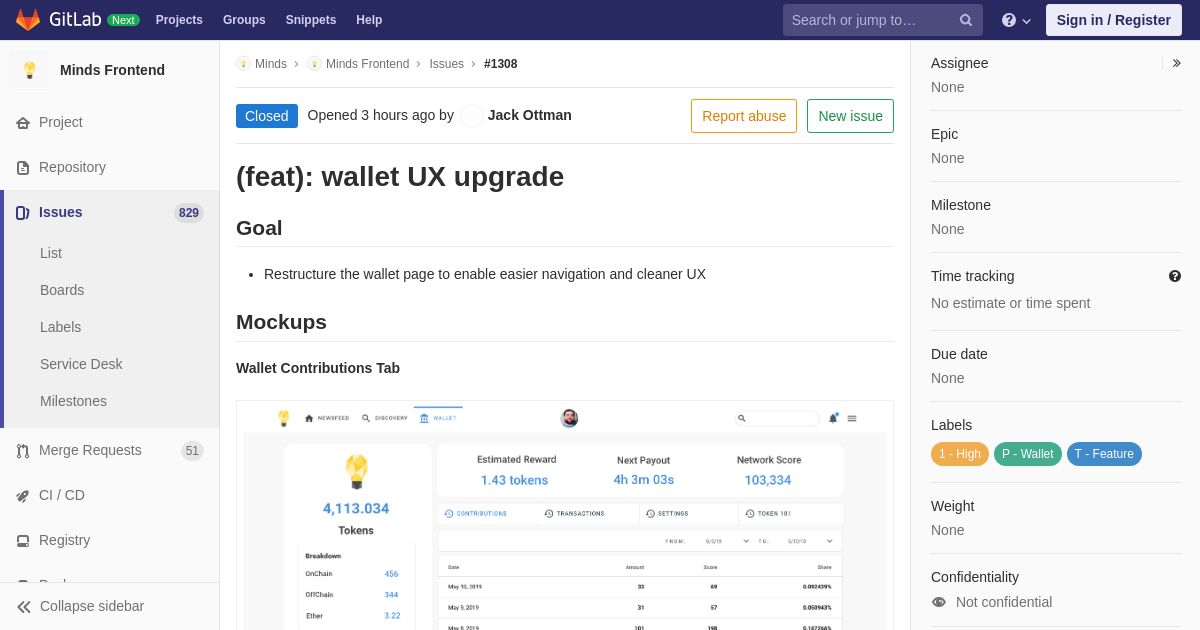Click the Minds breadcrumb avatar icon

click(x=243, y=64)
